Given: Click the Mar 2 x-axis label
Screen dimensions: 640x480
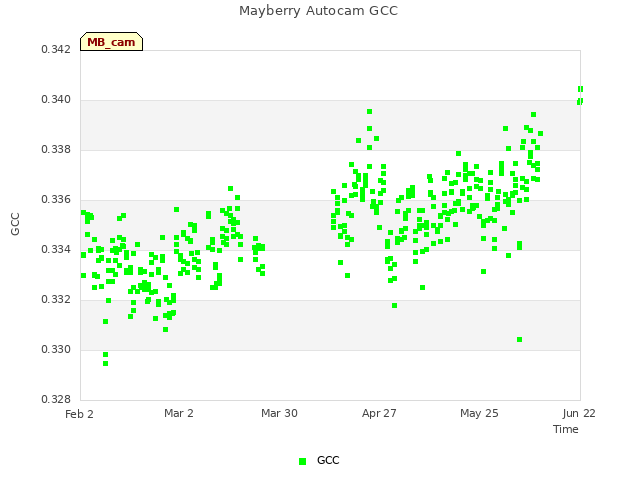Looking at the screenshot, I should click(179, 413).
